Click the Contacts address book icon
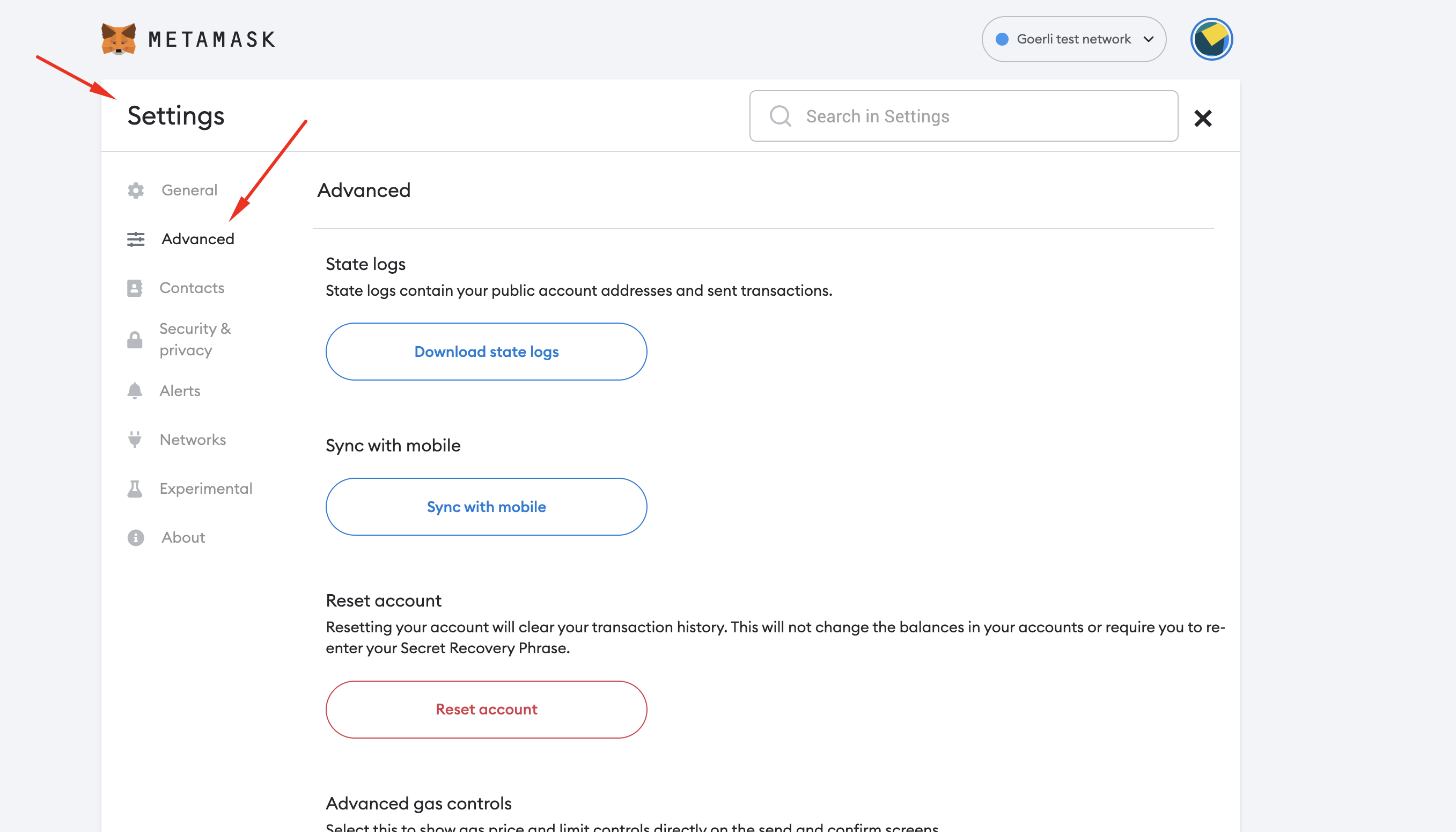The width and height of the screenshot is (1456, 832). click(135, 288)
